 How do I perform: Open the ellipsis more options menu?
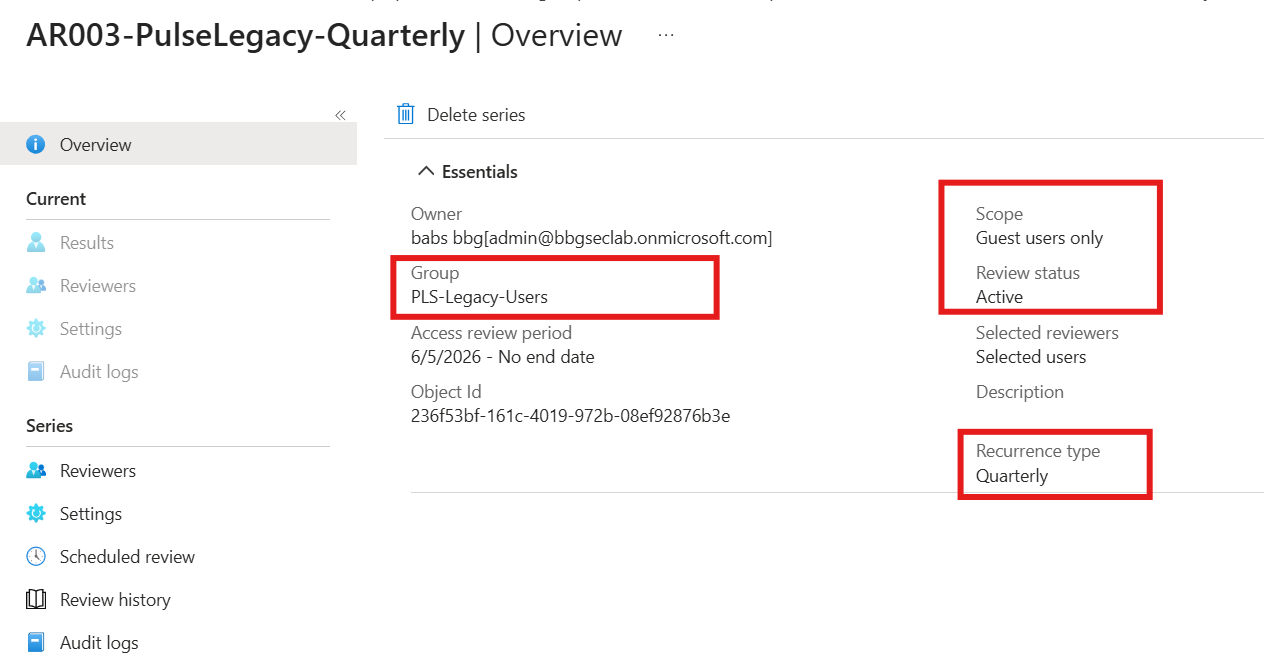(x=666, y=36)
